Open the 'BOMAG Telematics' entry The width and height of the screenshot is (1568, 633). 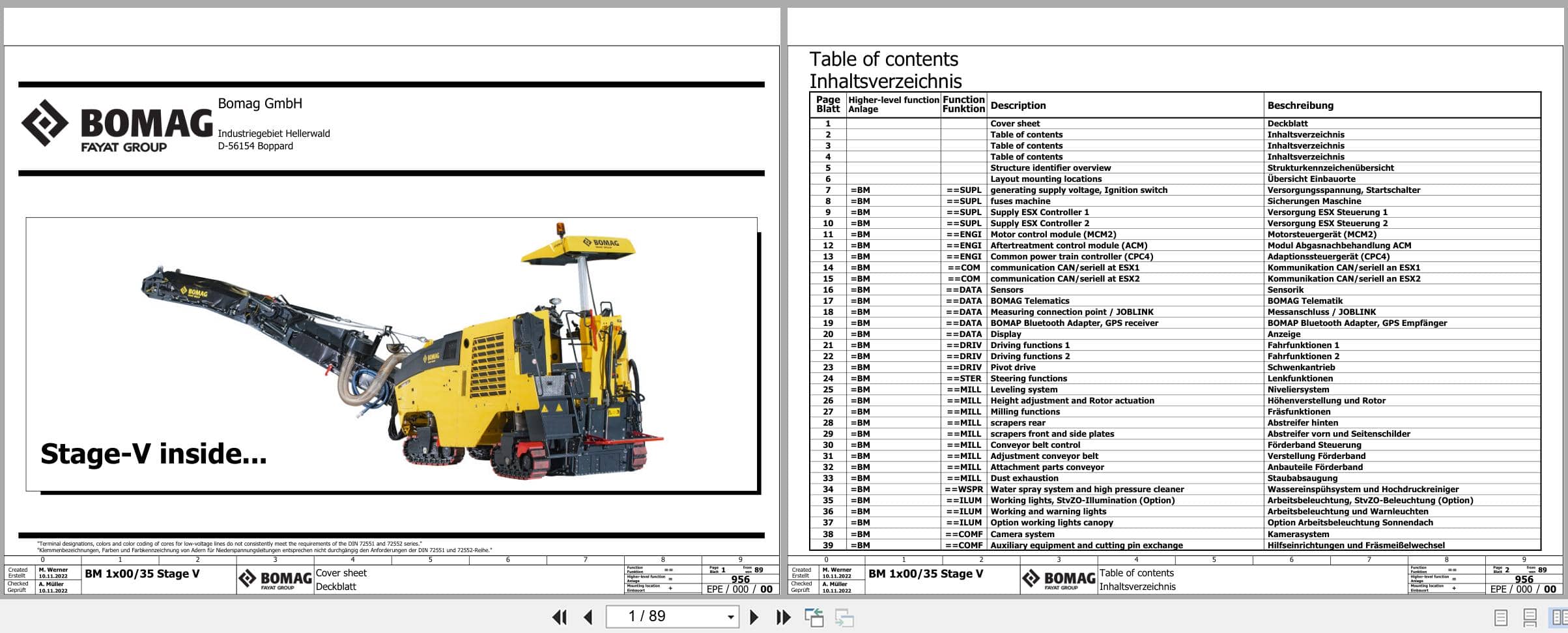coord(1033,301)
